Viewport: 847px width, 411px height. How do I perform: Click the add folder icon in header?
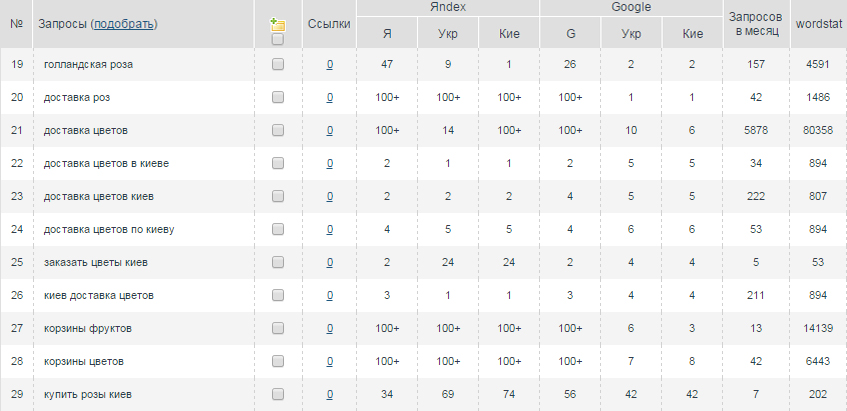pos(278,24)
